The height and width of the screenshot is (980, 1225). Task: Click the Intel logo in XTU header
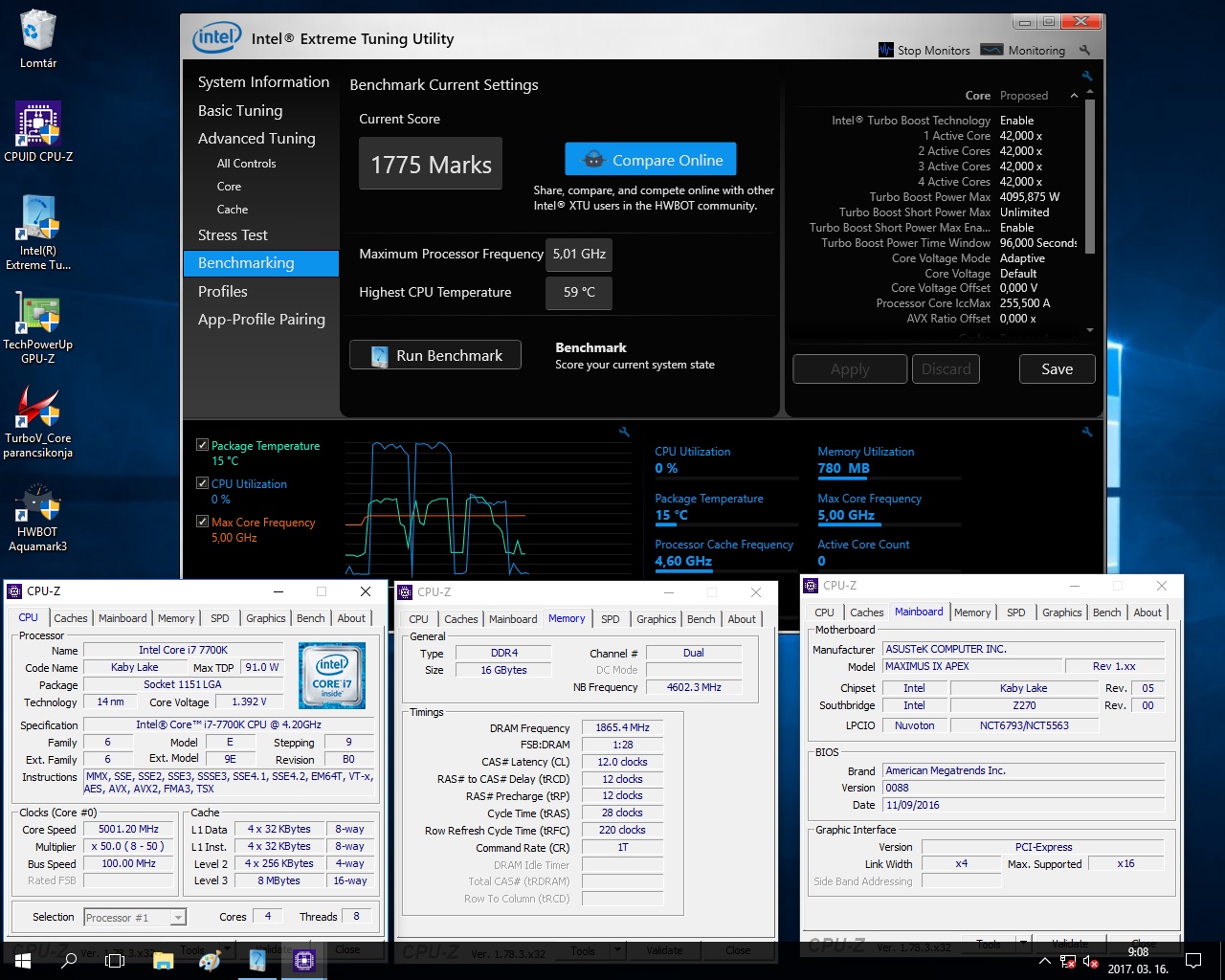217,38
